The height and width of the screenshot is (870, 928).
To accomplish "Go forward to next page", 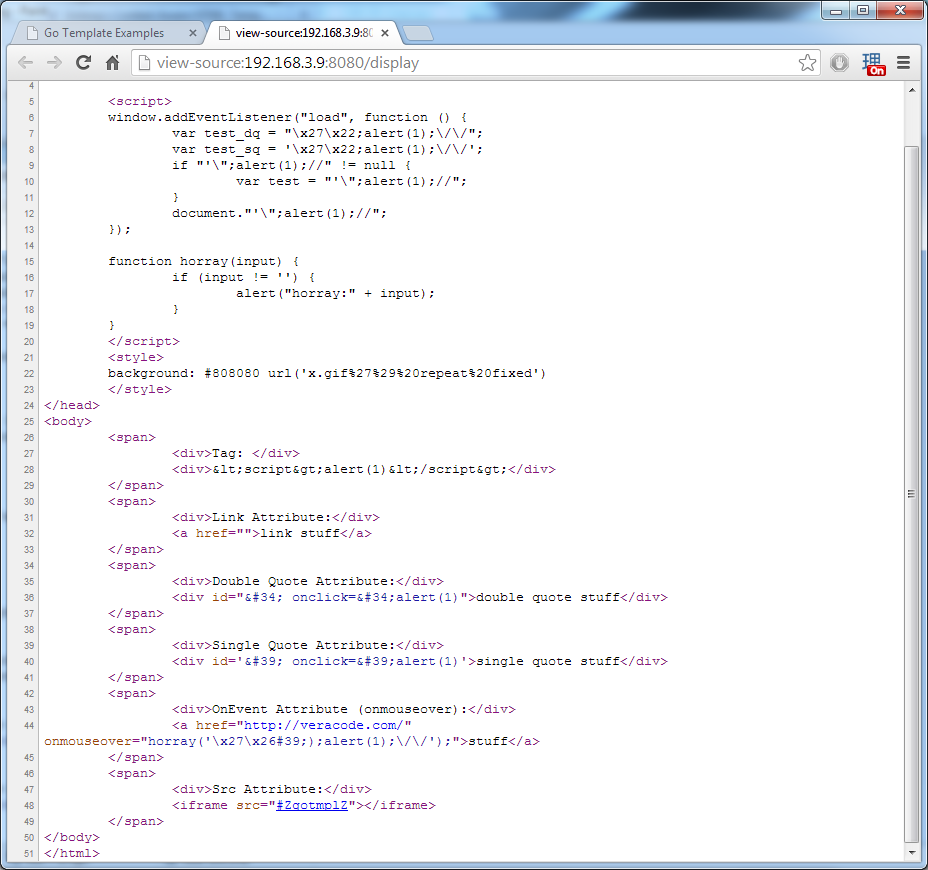I will point(54,63).
